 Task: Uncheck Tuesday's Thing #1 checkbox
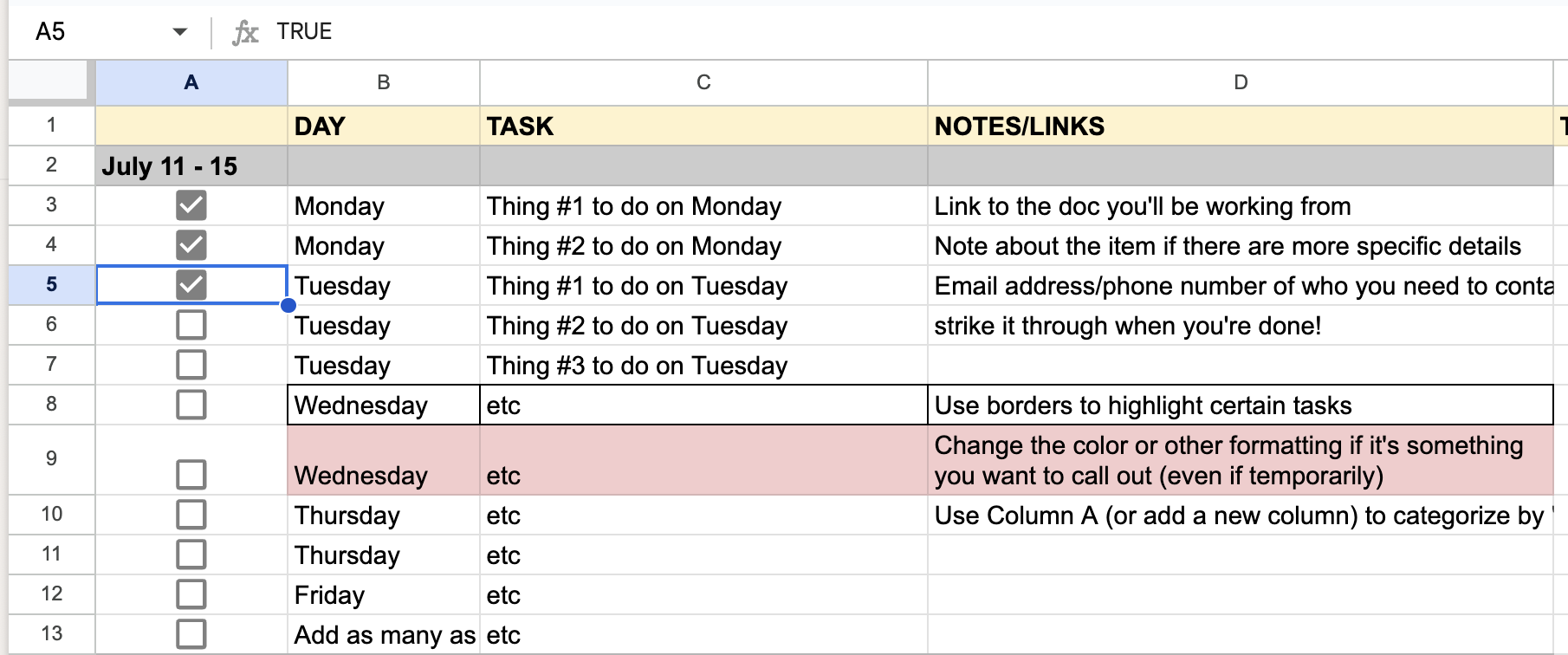tap(190, 285)
